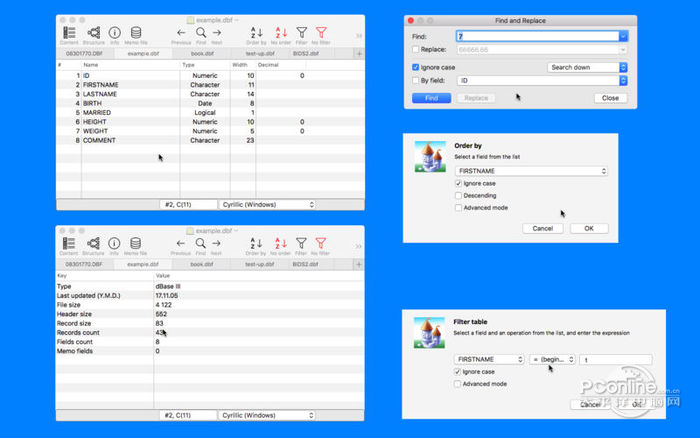Viewport: 700px width, 438px height.
Task: Open Find field history dropdown arrow
Action: click(x=623, y=36)
